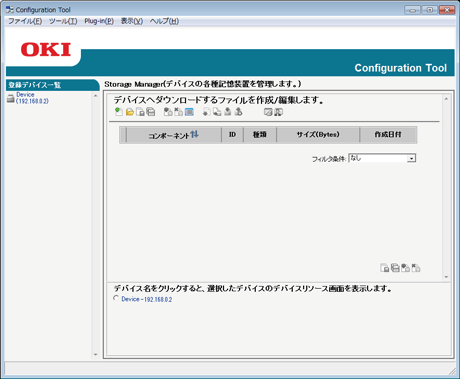Click the greyed upload-to-device toolbar icon
Image resolution: width=460 pixels, height=379 pixels.
238,112
